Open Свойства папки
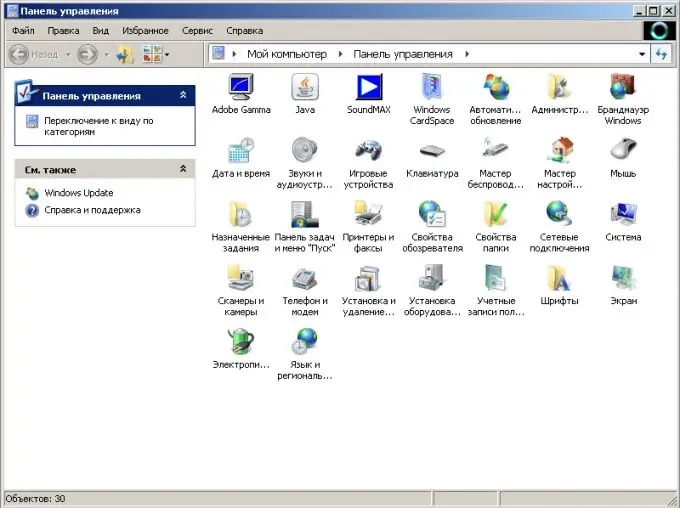Screen dimensions: 680x508 [496, 227]
